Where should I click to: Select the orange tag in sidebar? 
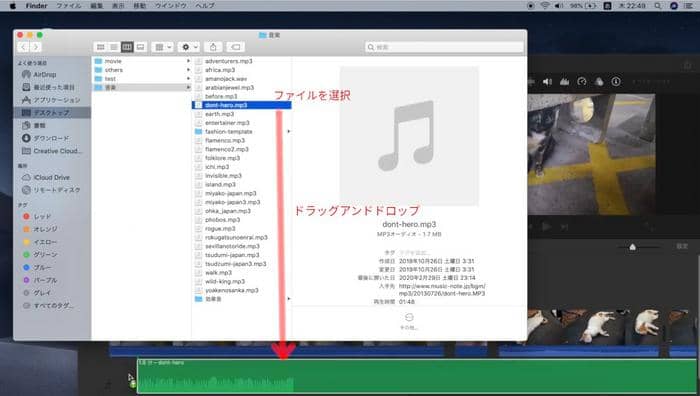40,229
